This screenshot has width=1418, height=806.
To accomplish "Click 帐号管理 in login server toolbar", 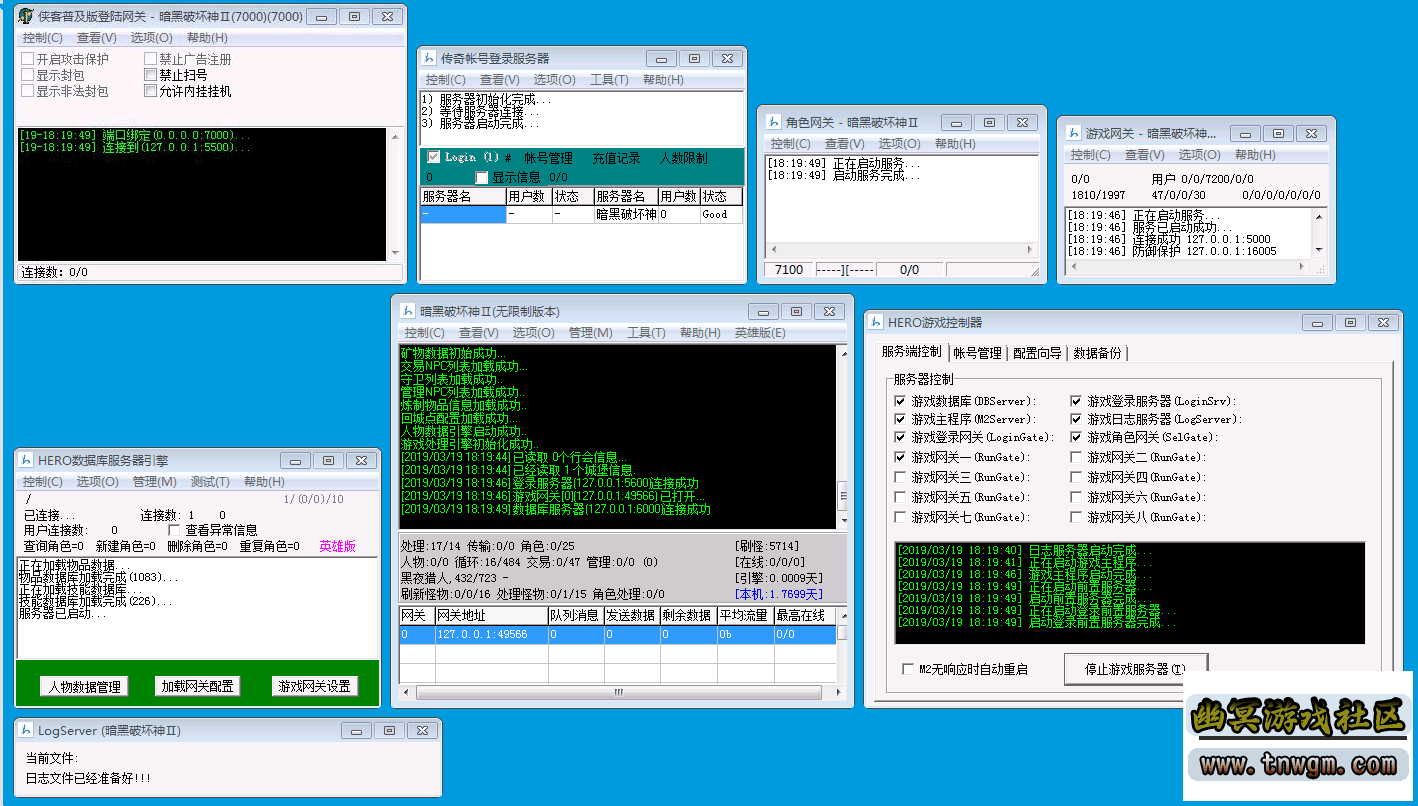I will [x=549, y=158].
